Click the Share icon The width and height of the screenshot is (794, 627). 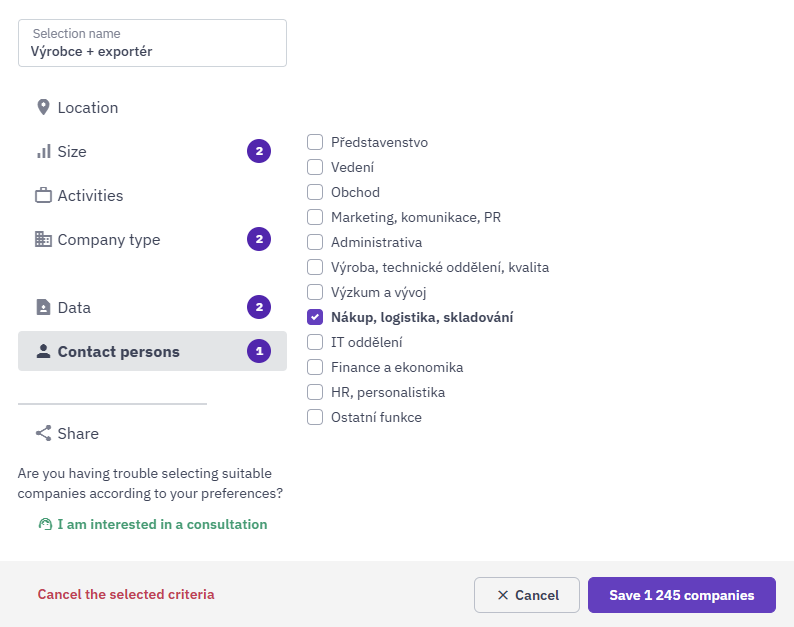click(x=44, y=433)
